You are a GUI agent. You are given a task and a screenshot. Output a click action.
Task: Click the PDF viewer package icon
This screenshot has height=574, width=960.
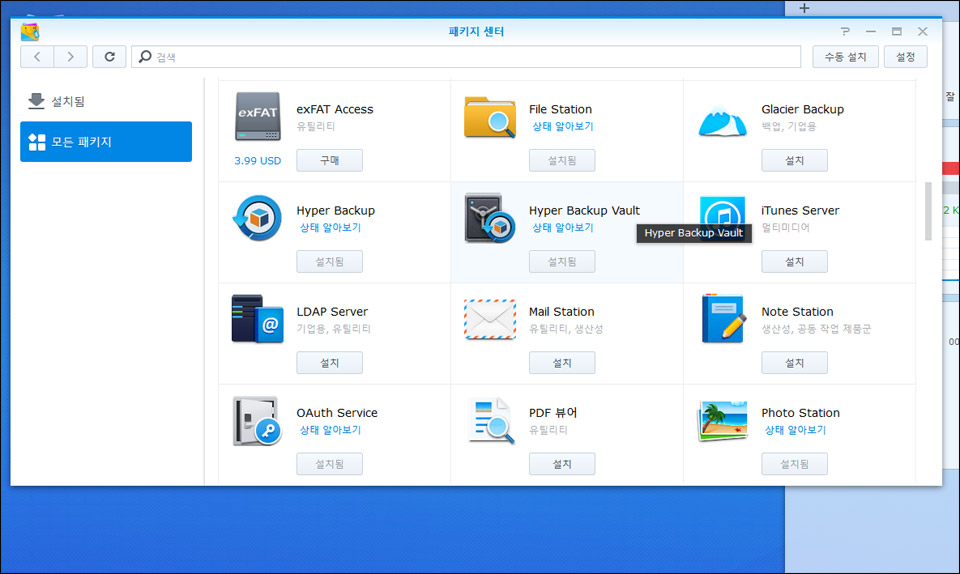tap(491, 420)
